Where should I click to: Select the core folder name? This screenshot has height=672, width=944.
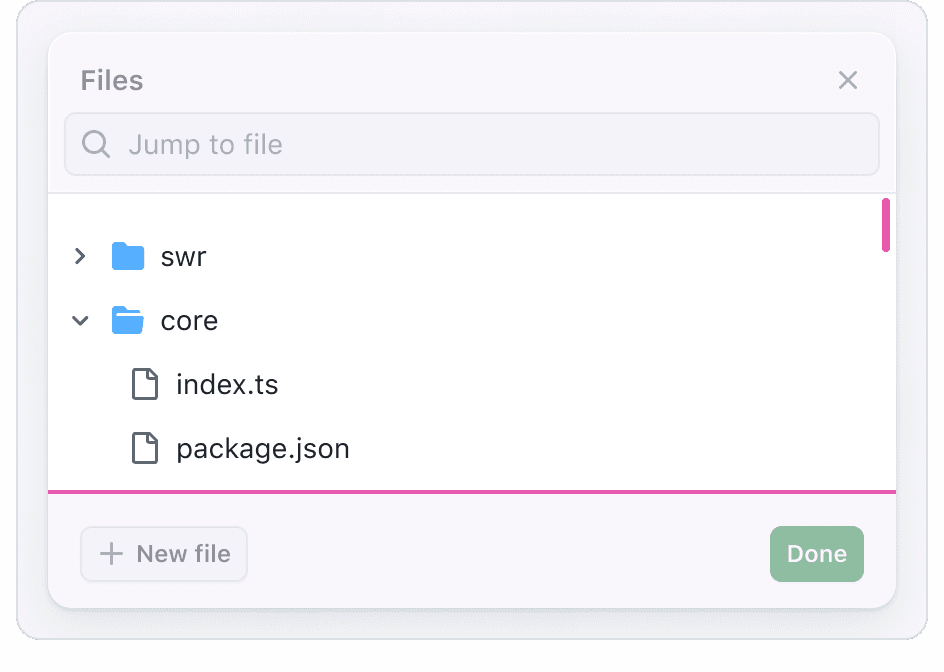[x=189, y=321]
